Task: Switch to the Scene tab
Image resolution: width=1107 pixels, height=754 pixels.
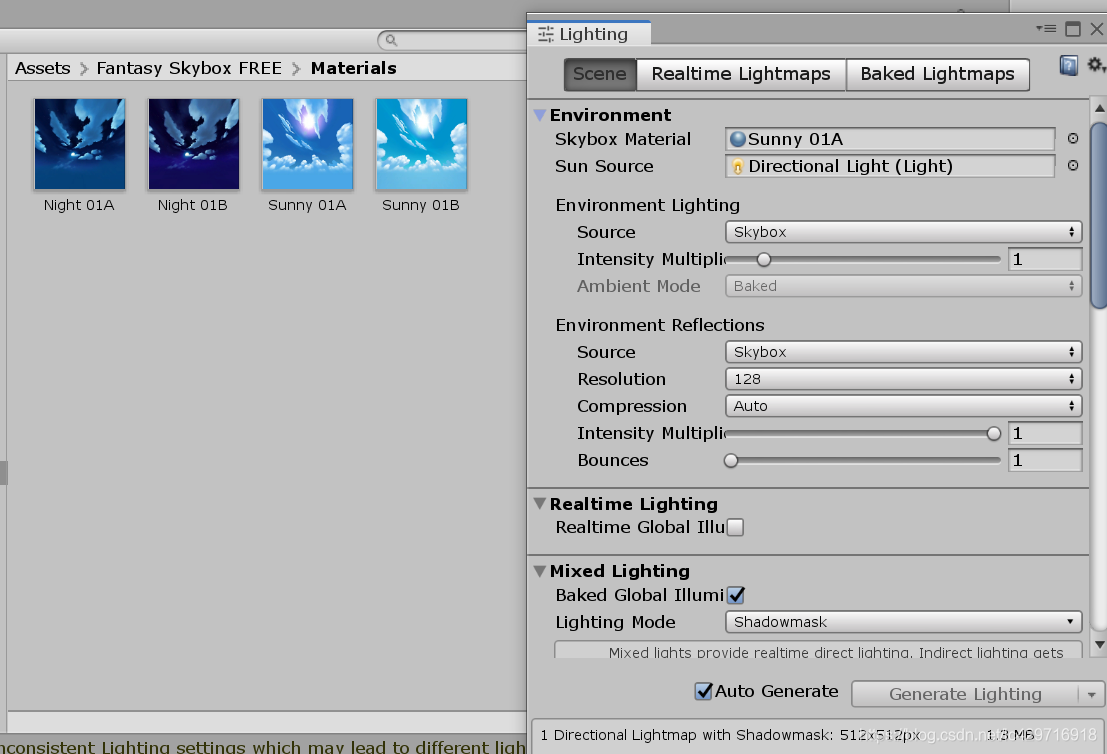Action: (x=599, y=74)
